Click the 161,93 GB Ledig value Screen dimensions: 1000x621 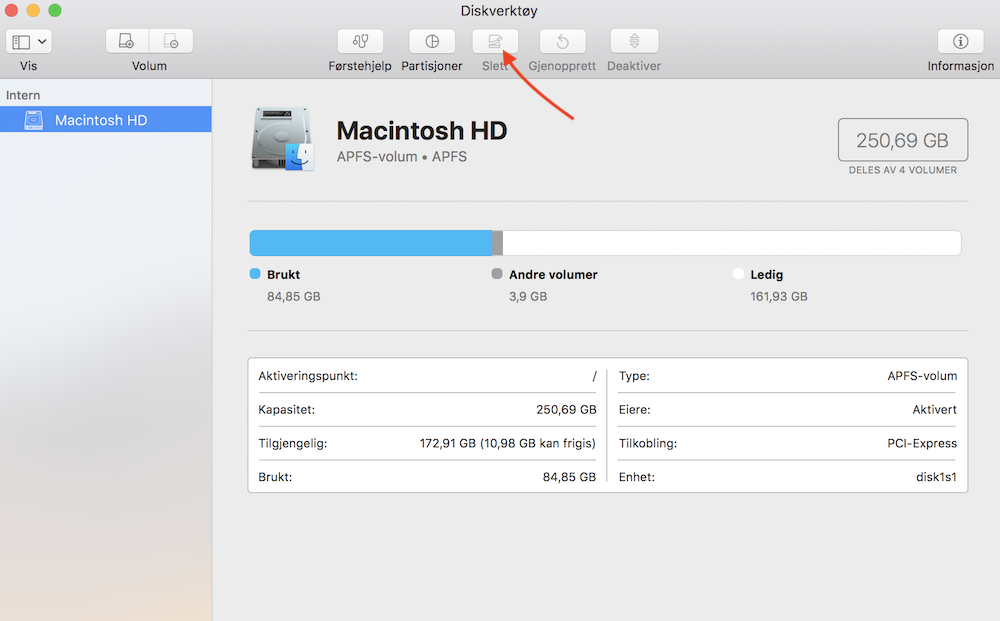tap(779, 296)
